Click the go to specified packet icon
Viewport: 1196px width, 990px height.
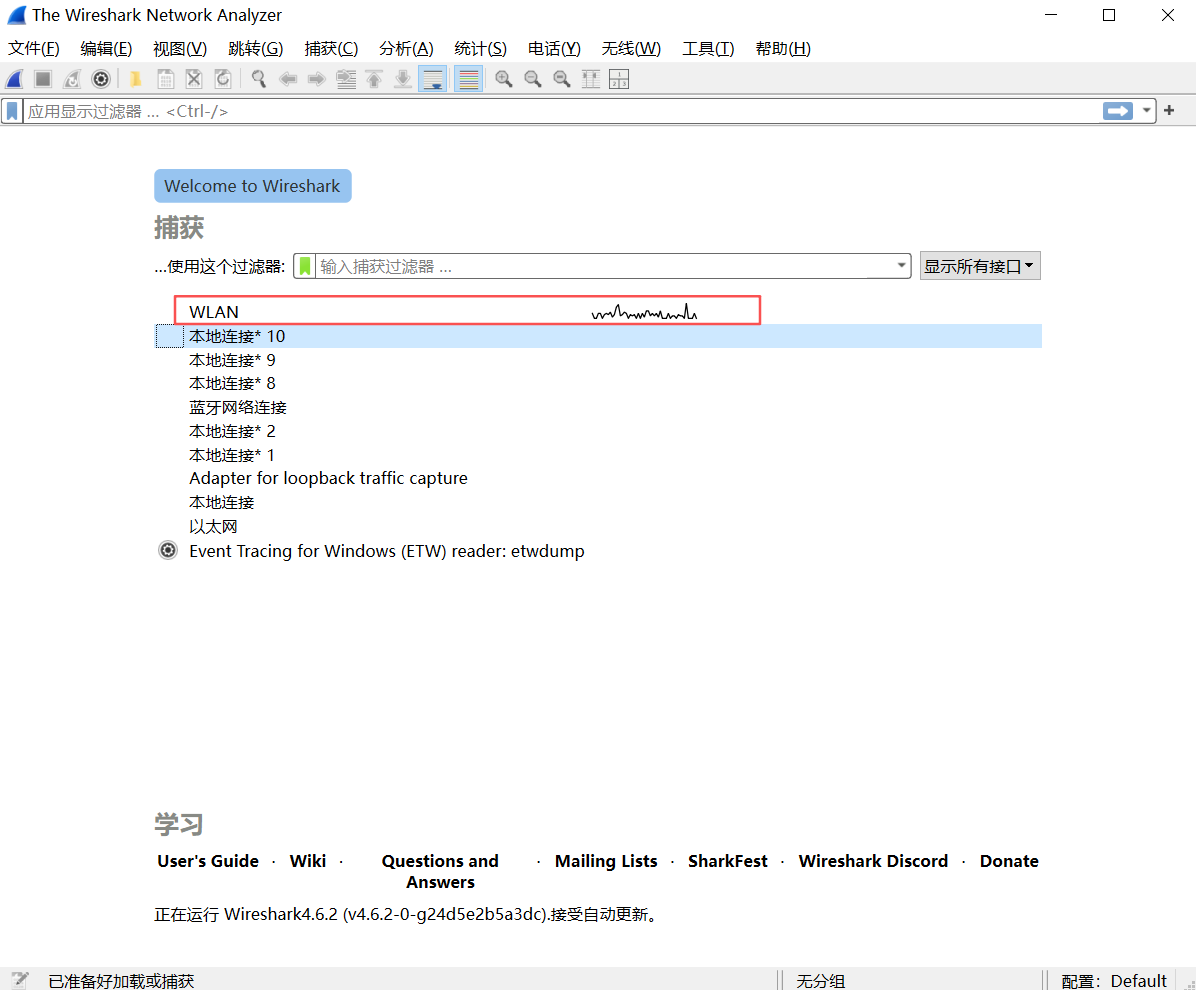pyautogui.click(x=346, y=79)
